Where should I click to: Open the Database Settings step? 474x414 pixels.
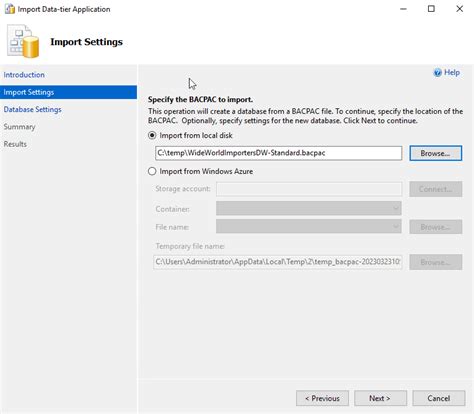[33, 109]
